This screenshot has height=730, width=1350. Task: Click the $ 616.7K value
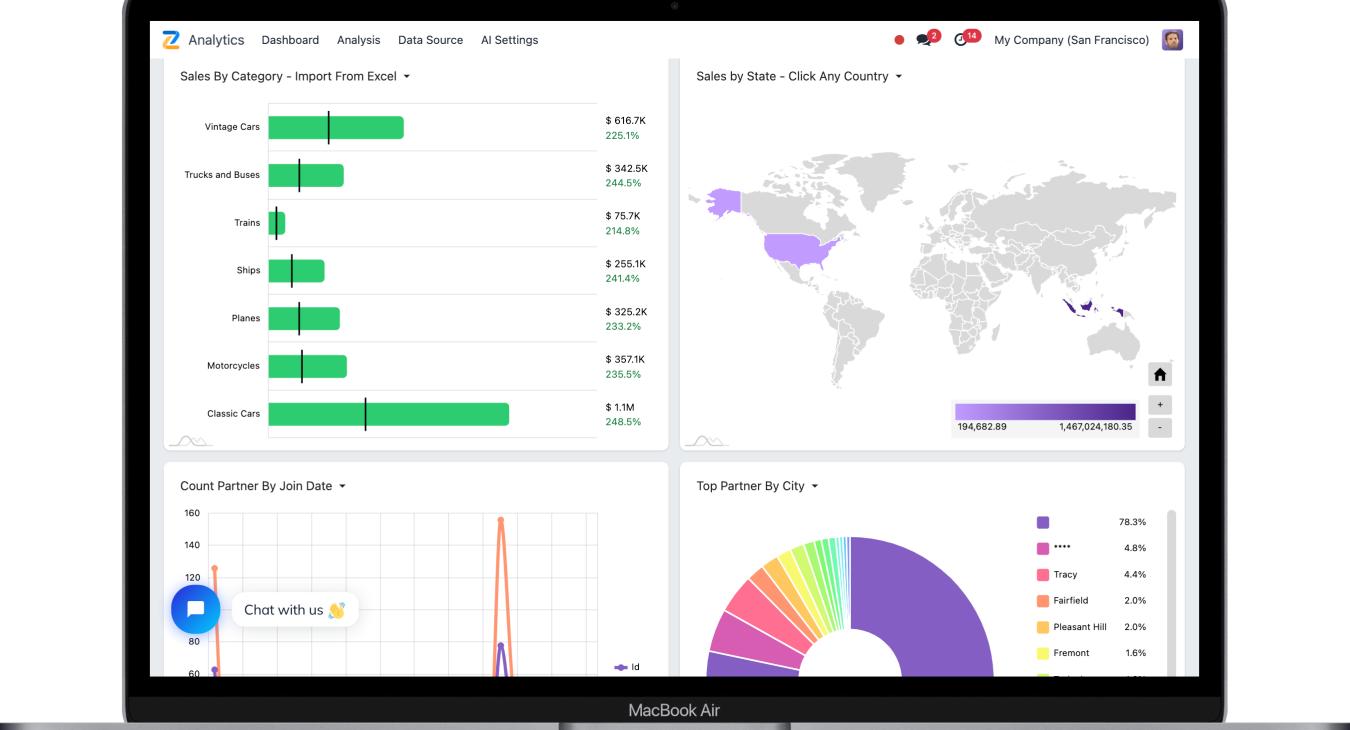pyautogui.click(x=625, y=120)
